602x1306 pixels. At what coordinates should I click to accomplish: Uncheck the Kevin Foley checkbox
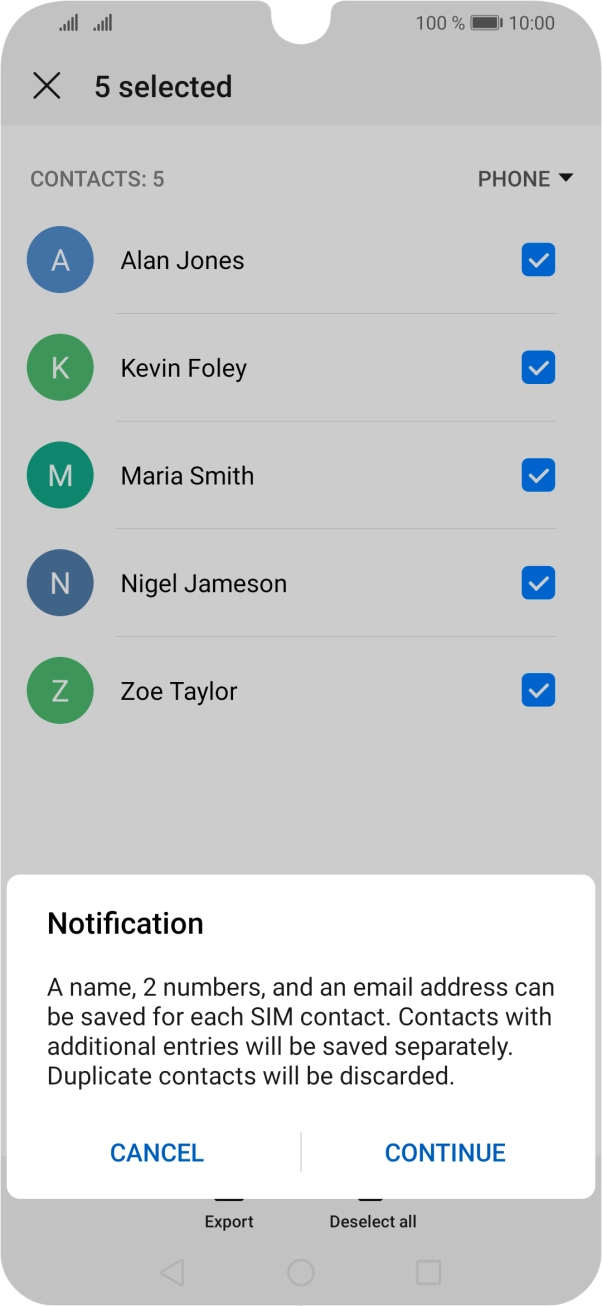coord(538,368)
